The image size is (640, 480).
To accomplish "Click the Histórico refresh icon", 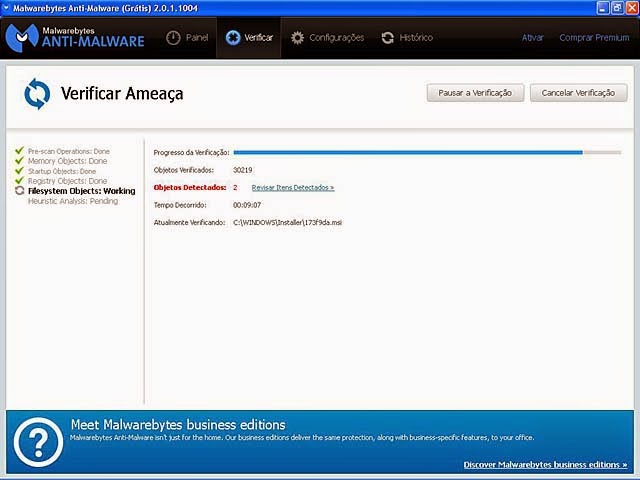I will (387, 38).
